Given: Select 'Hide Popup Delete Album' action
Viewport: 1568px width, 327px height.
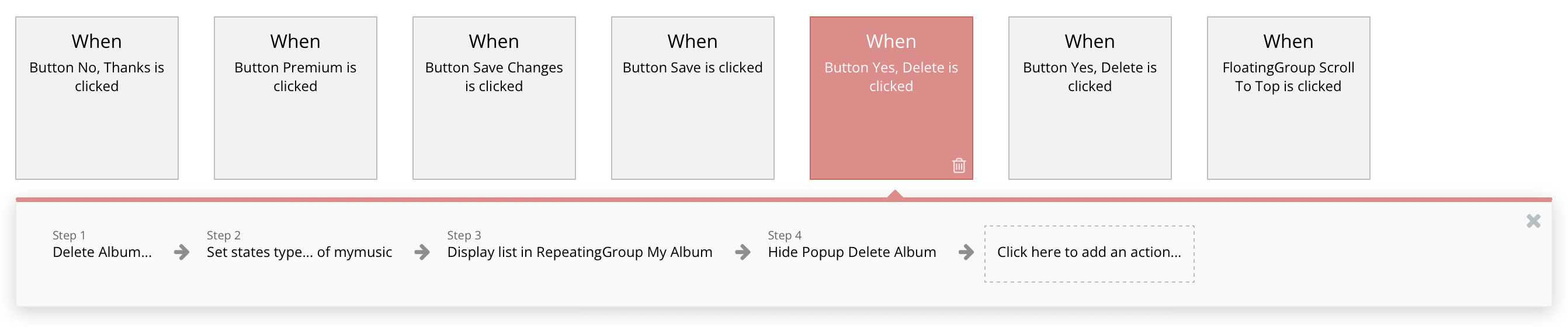Looking at the screenshot, I should point(852,252).
